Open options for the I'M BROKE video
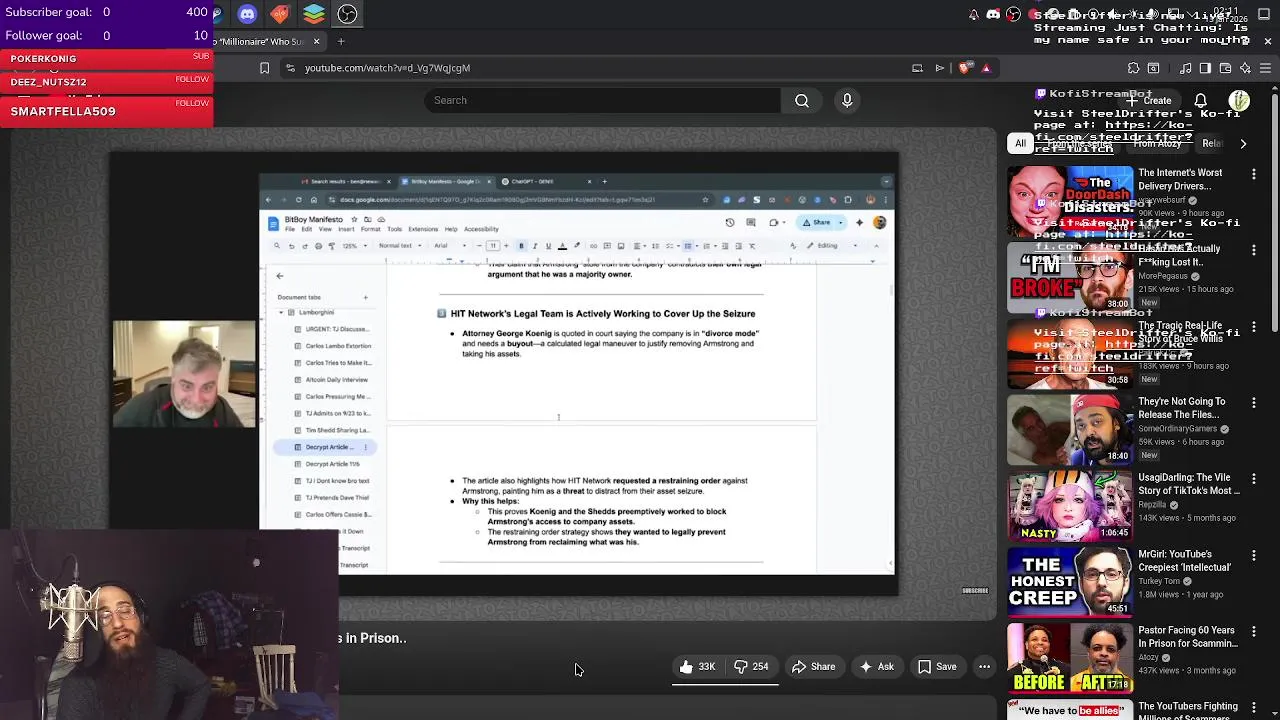The width and height of the screenshot is (1280, 720). click(x=1254, y=250)
